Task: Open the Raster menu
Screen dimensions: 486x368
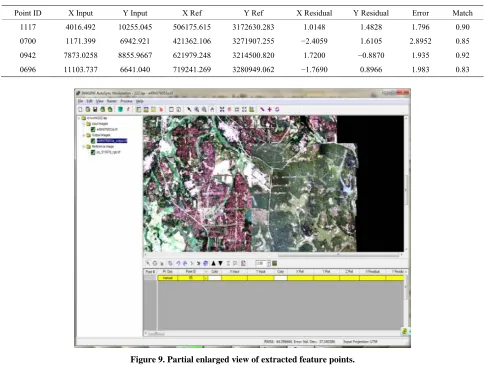Action: [x=112, y=101]
